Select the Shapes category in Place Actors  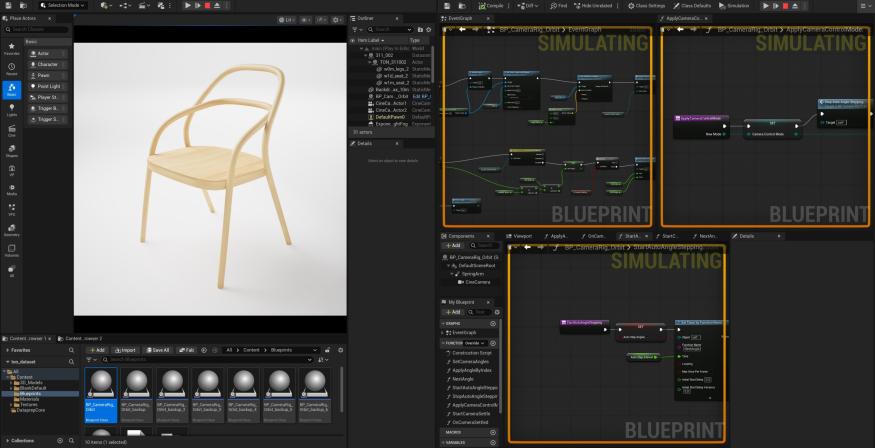coord(12,151)
